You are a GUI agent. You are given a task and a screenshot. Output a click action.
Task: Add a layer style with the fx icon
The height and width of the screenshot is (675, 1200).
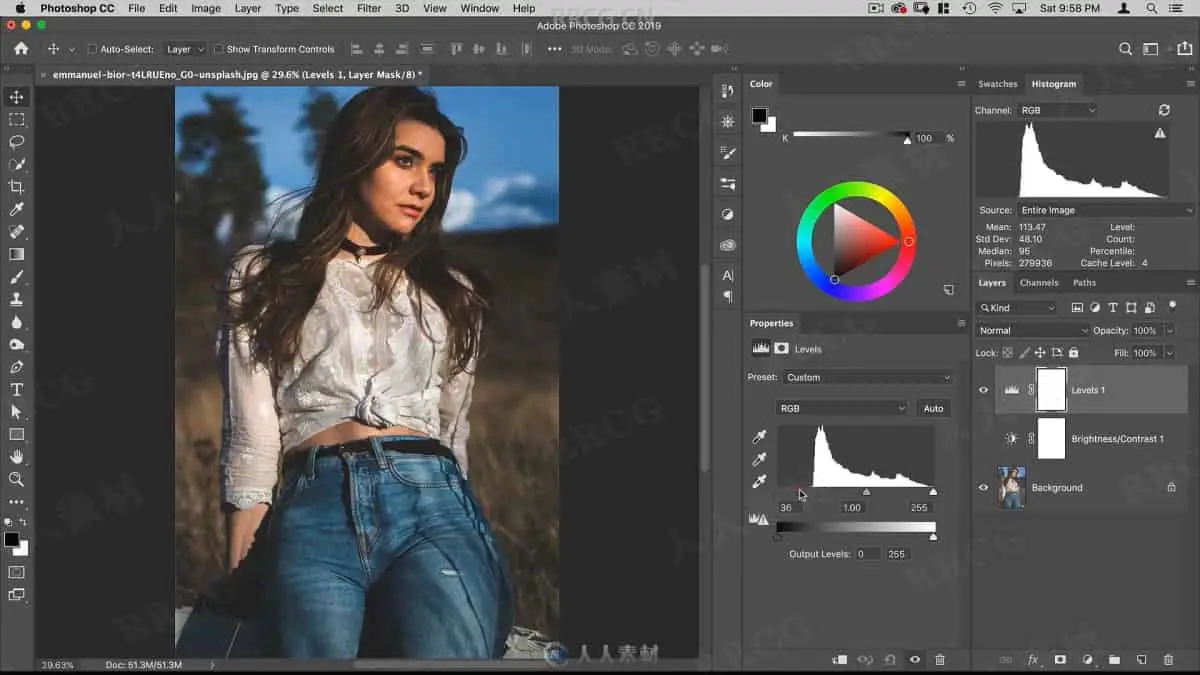pyautogui.click(x=1033, y=660)
